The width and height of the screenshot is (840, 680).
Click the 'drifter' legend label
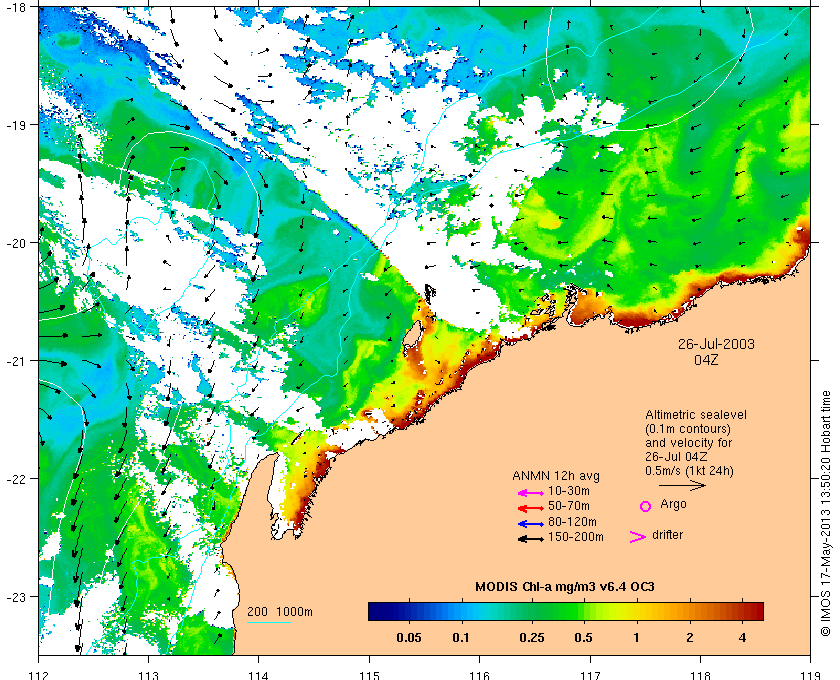tap(668, 535)
